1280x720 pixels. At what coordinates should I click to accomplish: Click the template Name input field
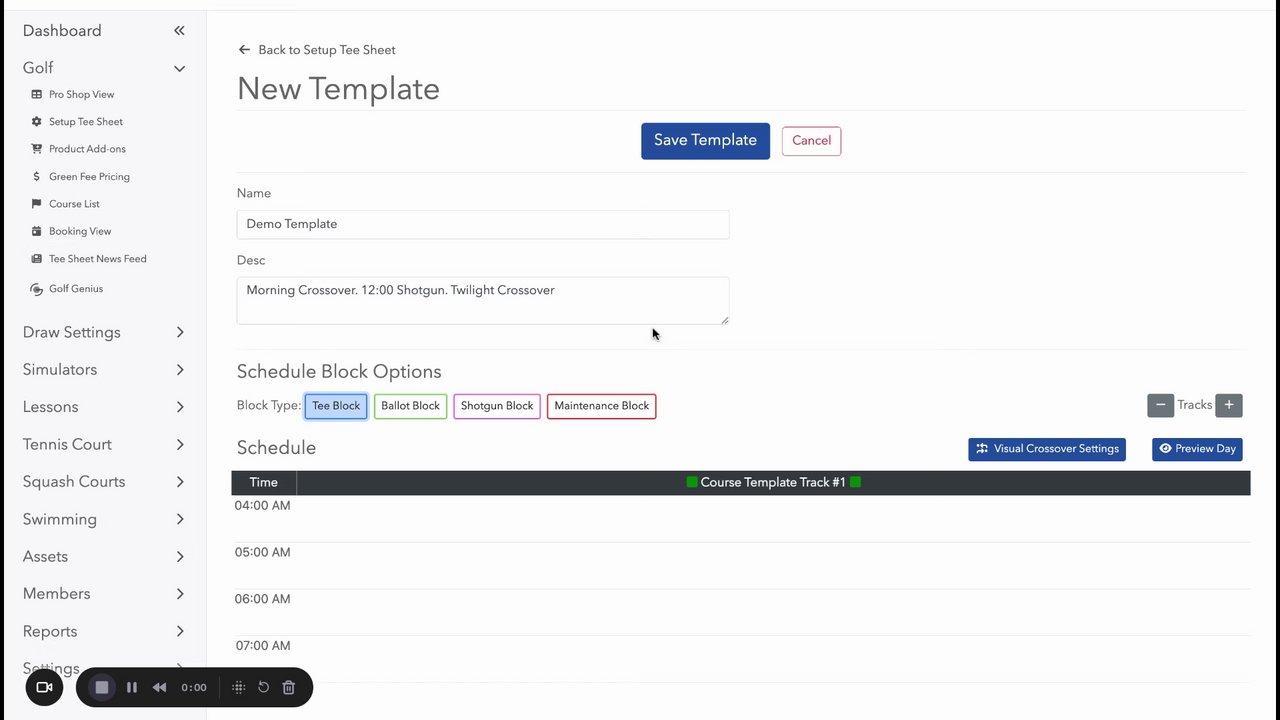(x=483, y=224)
